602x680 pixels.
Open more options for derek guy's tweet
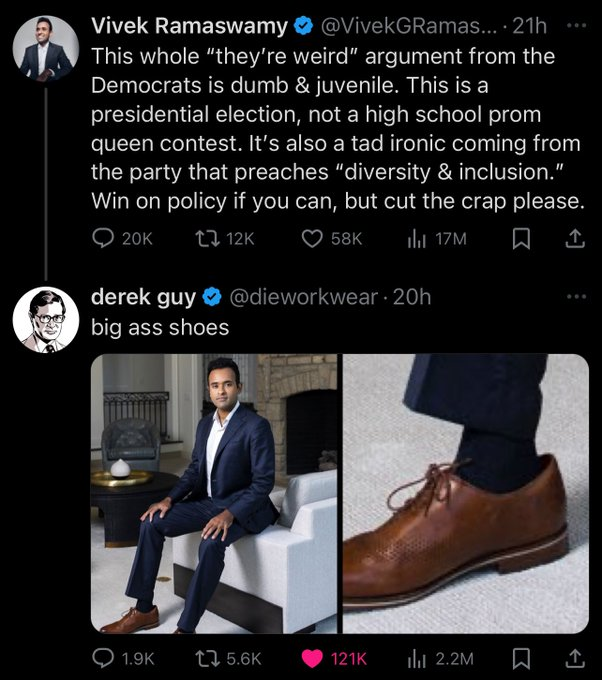click(574, 296)
